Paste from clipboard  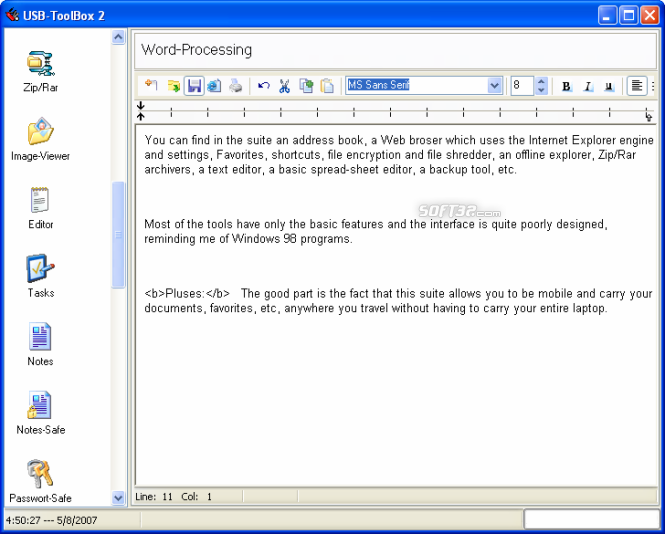[x=327, y=86]
